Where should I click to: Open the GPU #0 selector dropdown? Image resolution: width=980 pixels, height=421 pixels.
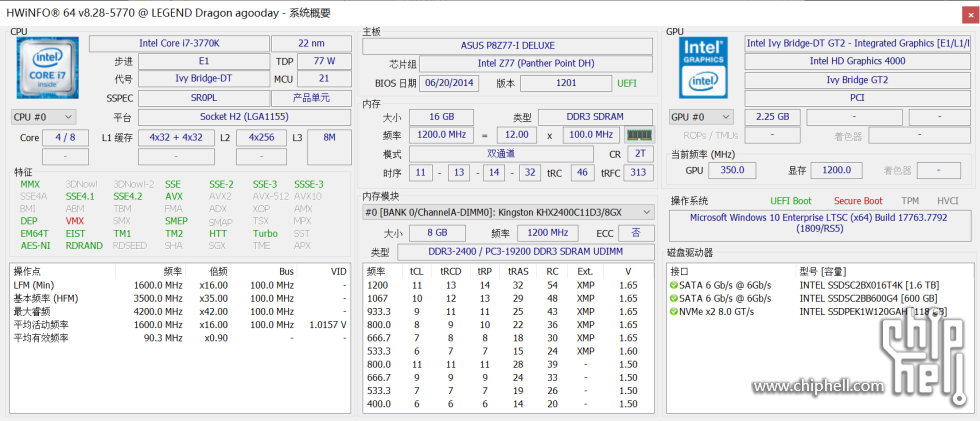[702, 117]
